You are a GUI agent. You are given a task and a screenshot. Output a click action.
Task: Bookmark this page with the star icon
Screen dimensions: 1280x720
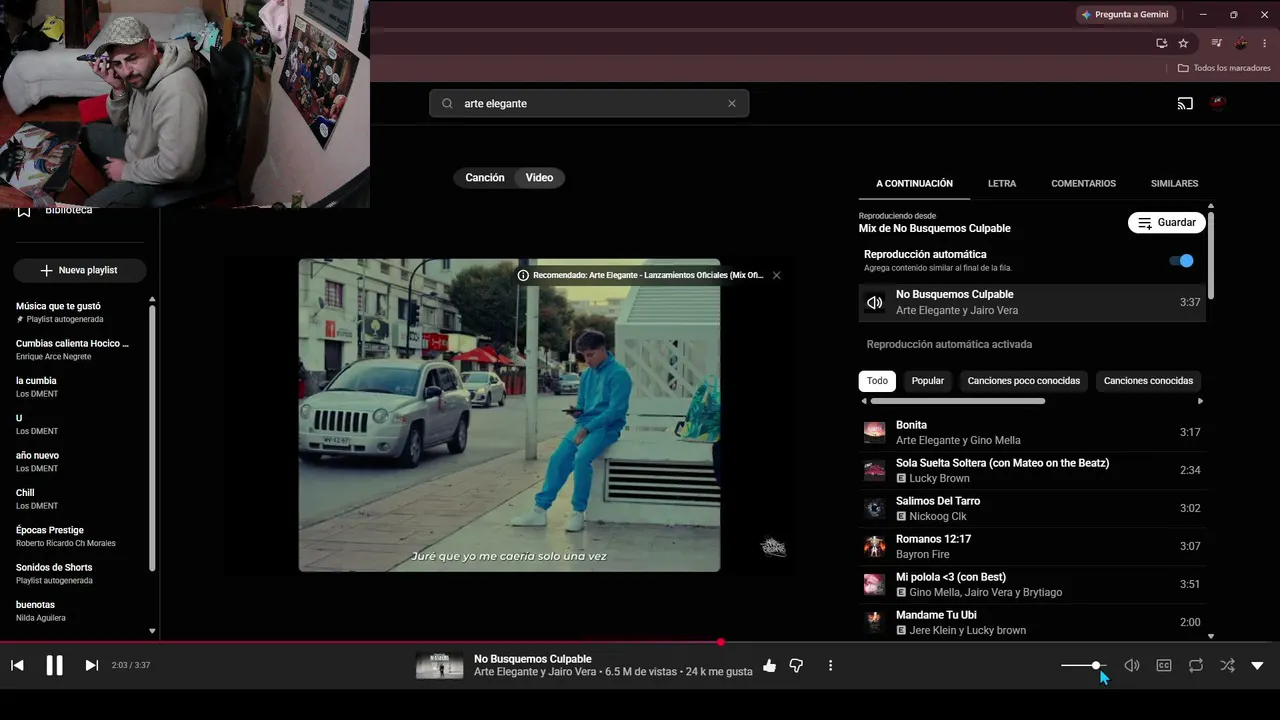pos(1183,43)
